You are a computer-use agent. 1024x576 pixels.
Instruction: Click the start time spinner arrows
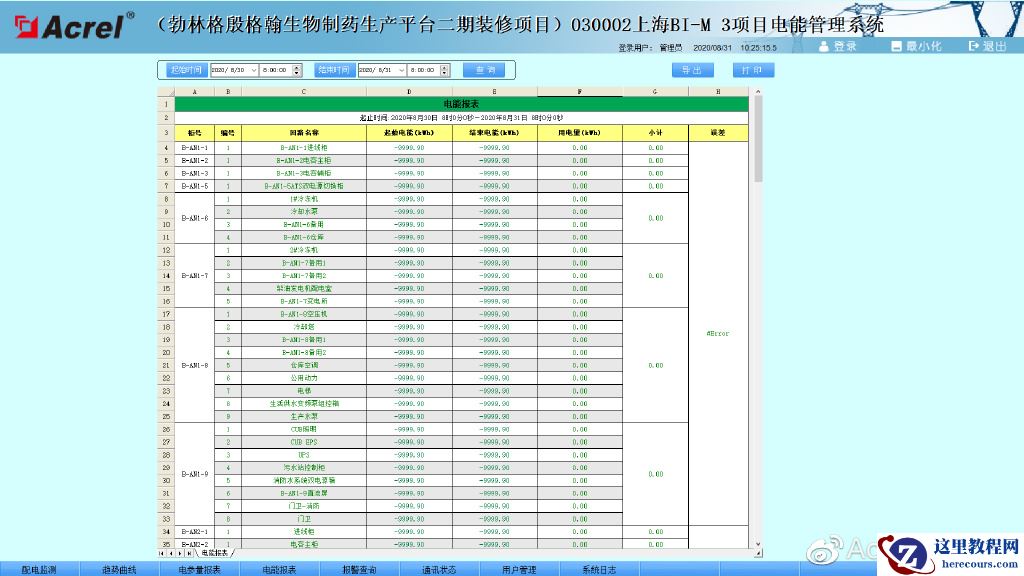(x=297, y=70)
